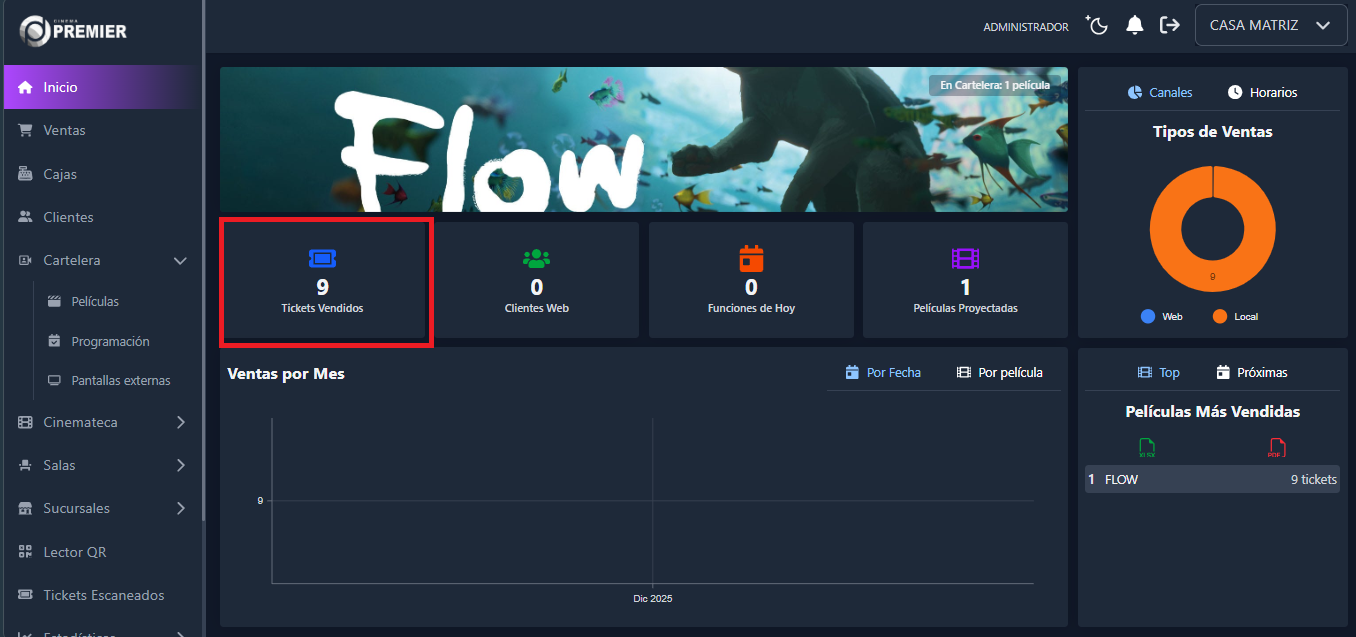Collapse the Cartelera menu section
This screenshot has width=1356, height=637.
(x=180, y=261)
